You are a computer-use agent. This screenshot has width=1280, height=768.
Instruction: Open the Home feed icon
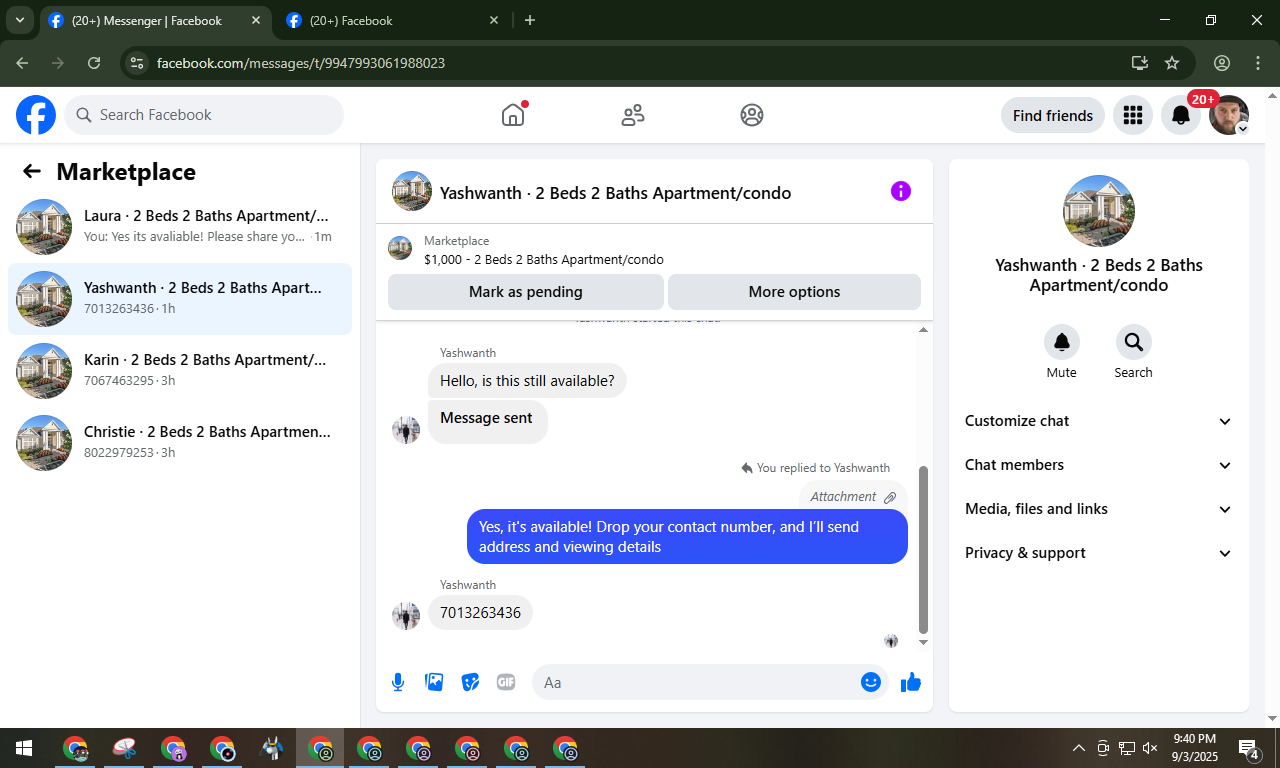click(x=513, y=115)
